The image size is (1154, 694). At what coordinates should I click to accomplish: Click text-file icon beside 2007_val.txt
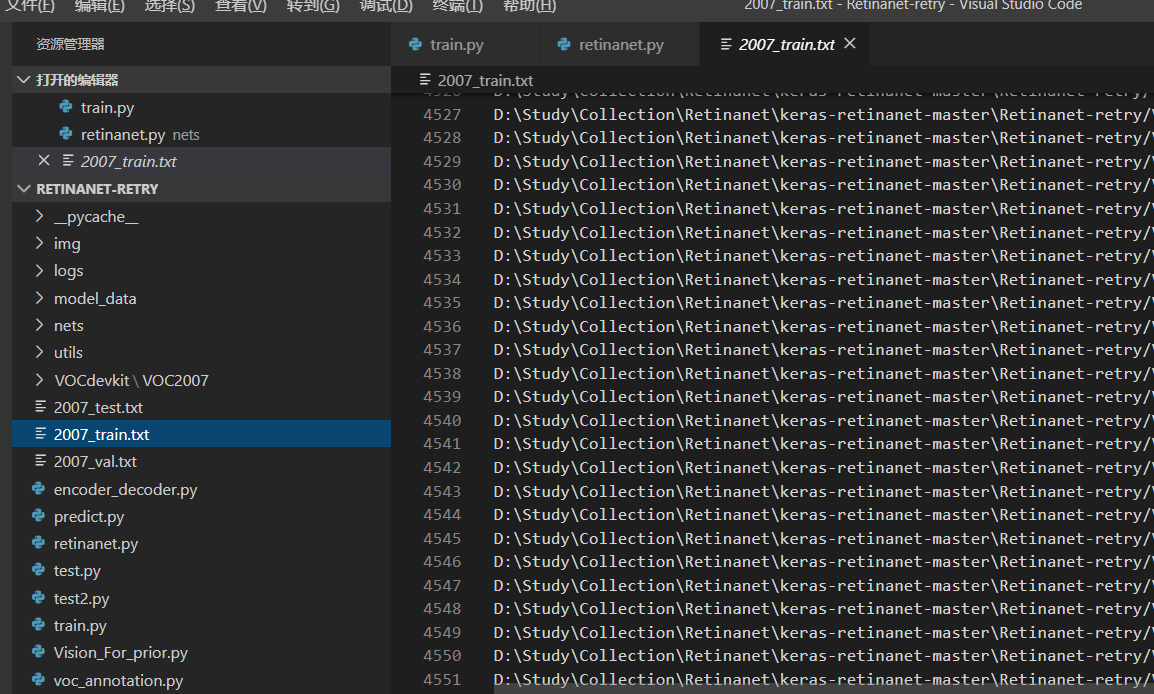40,461
